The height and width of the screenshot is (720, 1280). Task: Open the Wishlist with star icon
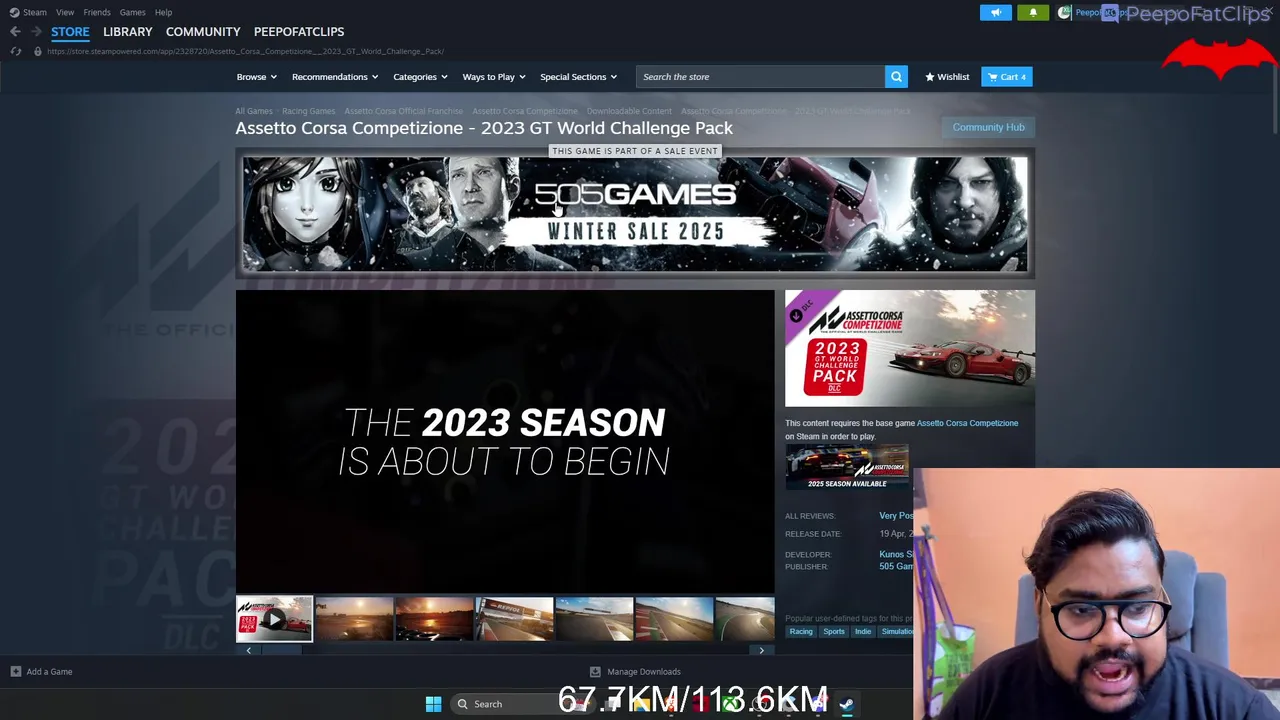click(x=947, y=77)
